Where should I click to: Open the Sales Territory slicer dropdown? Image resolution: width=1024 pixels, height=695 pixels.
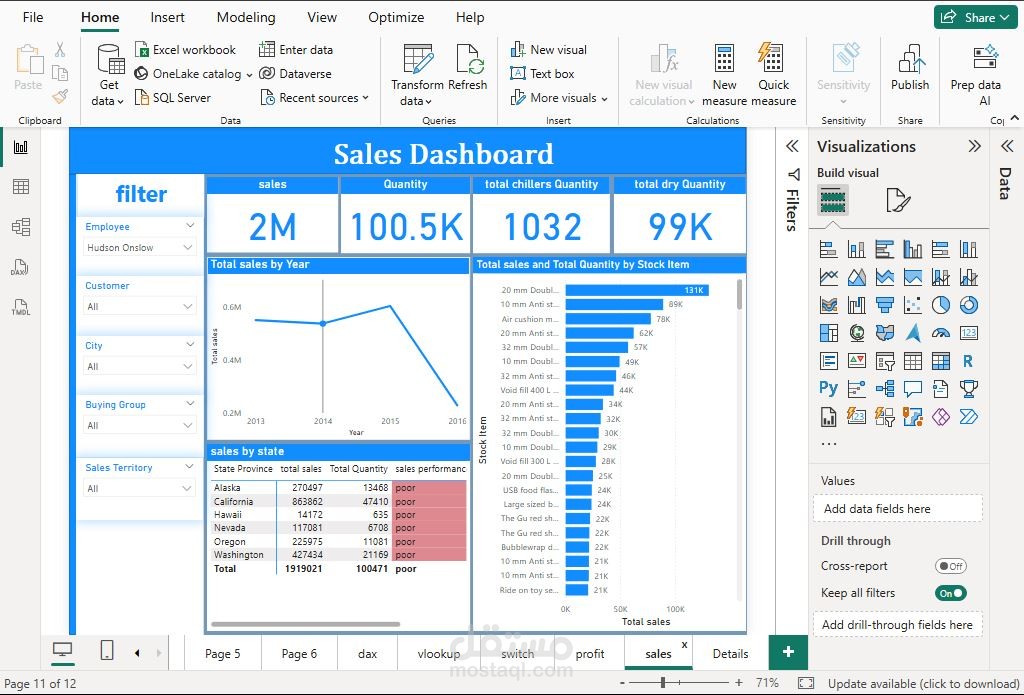tap(139, 488)
